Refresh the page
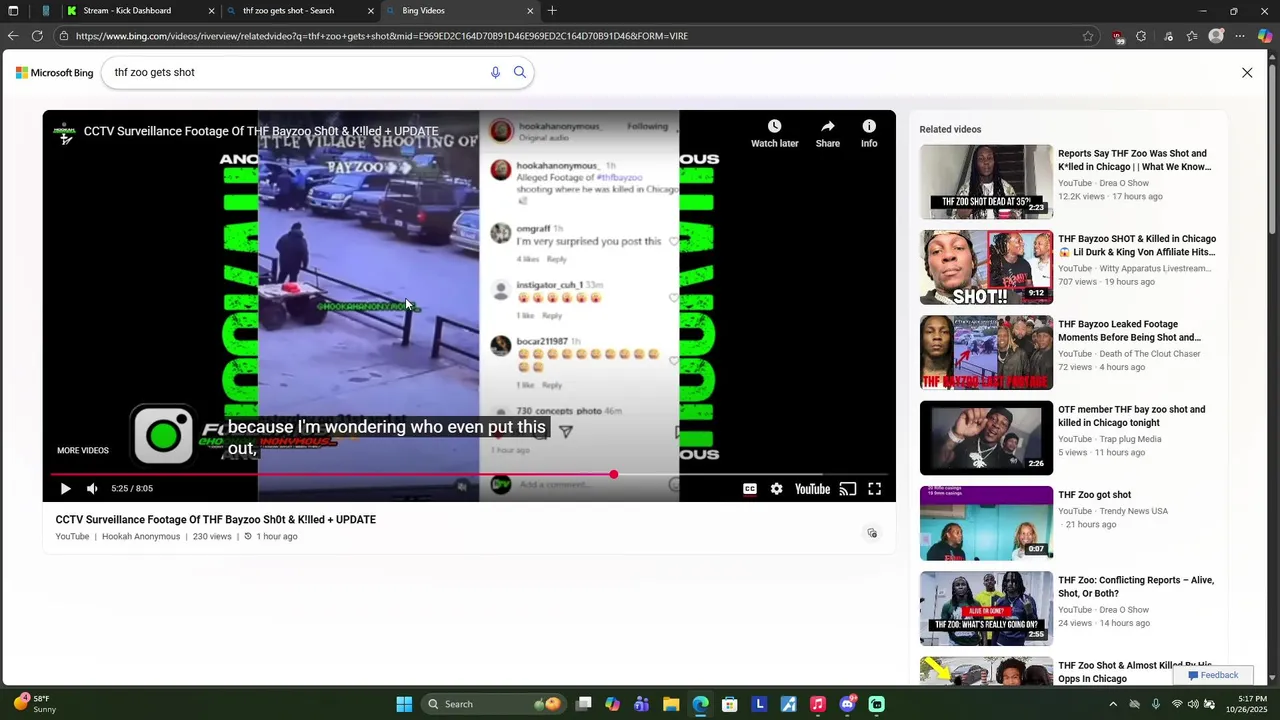This screenshot has height=720, width=1280. point(37,36)
